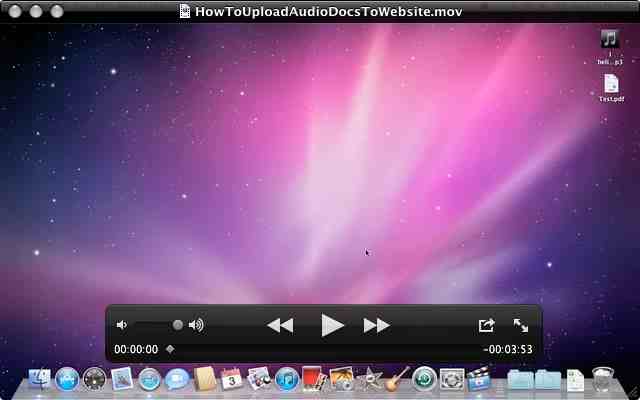Open the second blue folder stack in the Dock

[548, 379]
